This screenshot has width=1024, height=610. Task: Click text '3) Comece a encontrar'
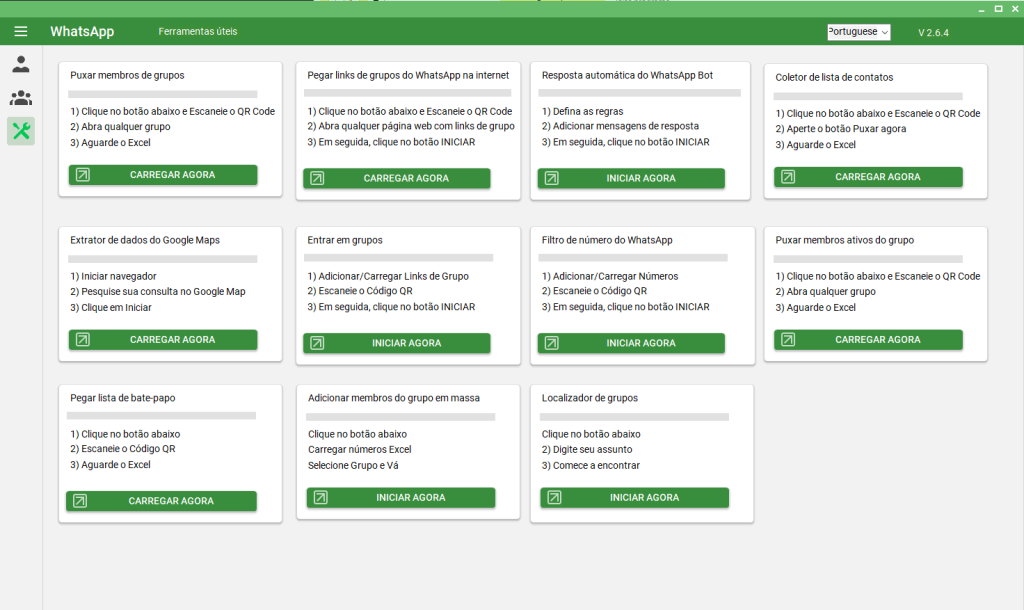point(591,465)
